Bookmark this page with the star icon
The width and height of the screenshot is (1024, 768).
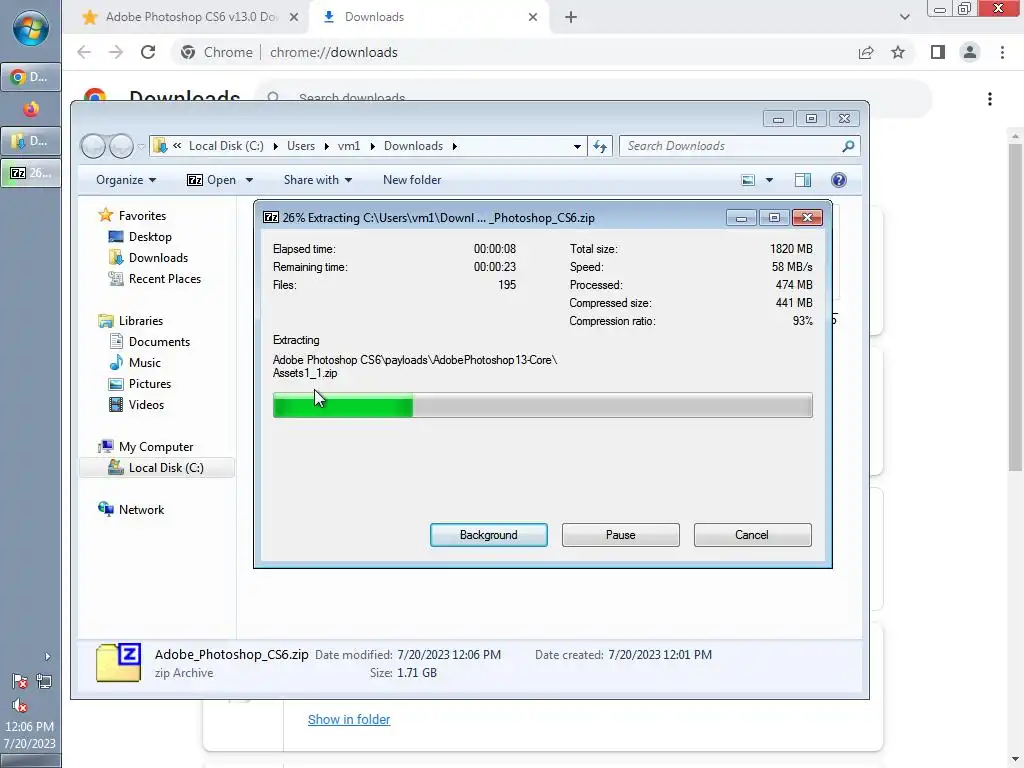pyautogui.click(x=898, y=52)
